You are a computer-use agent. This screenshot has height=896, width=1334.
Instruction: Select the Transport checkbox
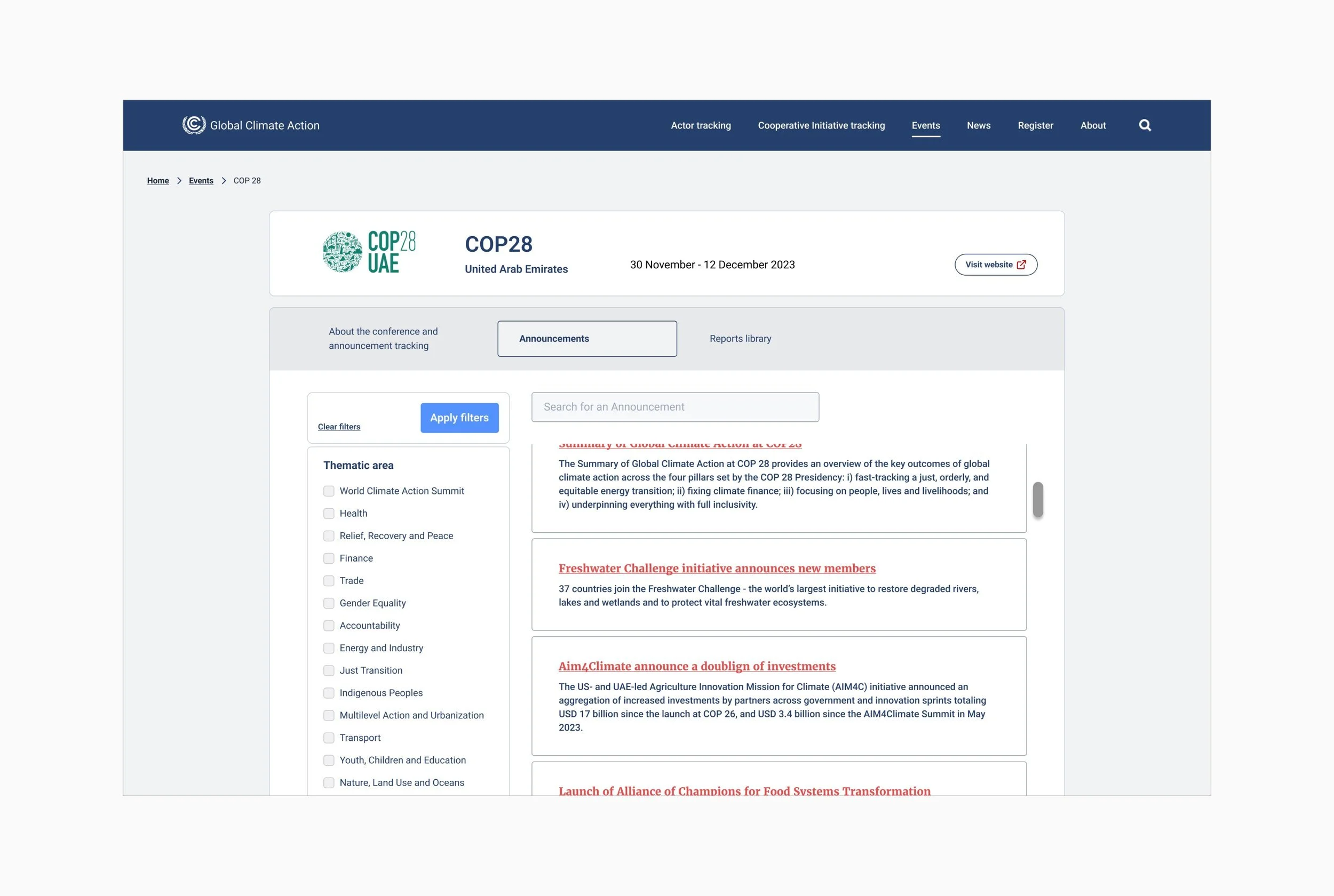[329, 738]
